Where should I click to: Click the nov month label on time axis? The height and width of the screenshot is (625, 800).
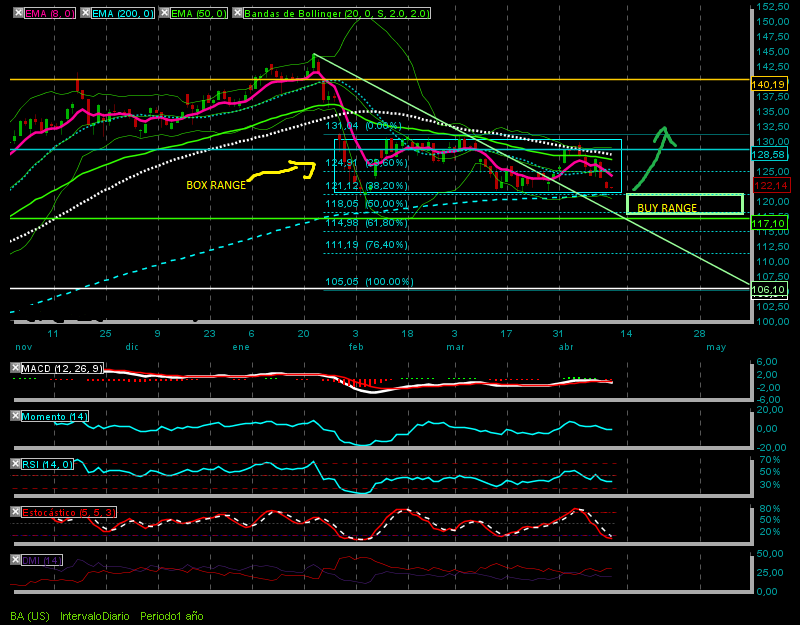click(23, 347)
